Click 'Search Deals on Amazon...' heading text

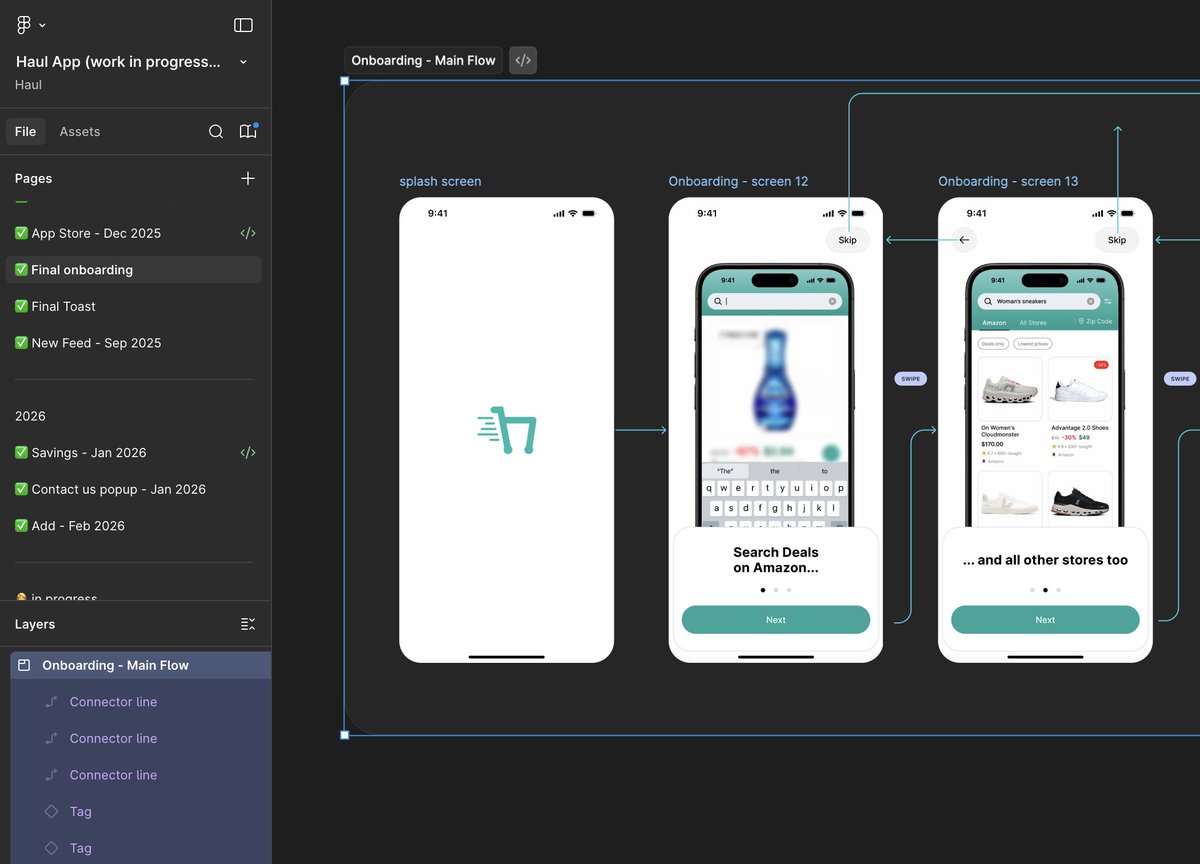coord(776,560)
